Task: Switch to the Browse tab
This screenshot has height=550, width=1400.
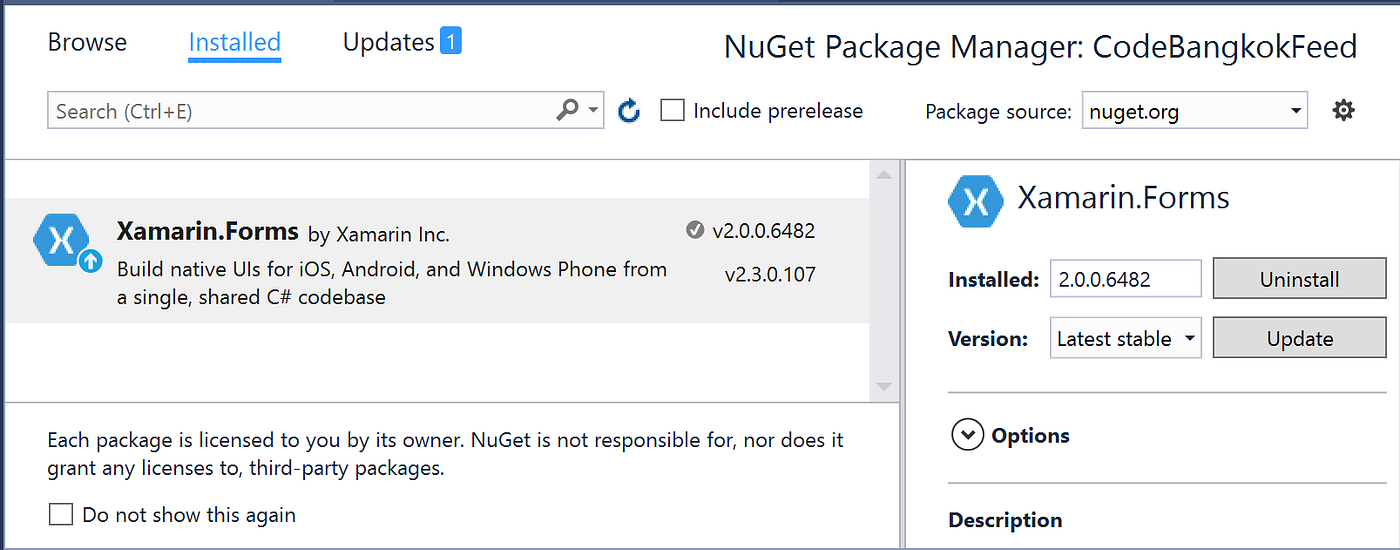Action: (x=88, y=42)
